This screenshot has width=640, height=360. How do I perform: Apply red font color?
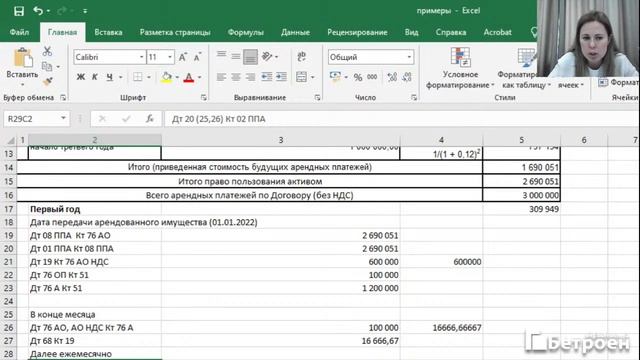(x=189, y=77)
